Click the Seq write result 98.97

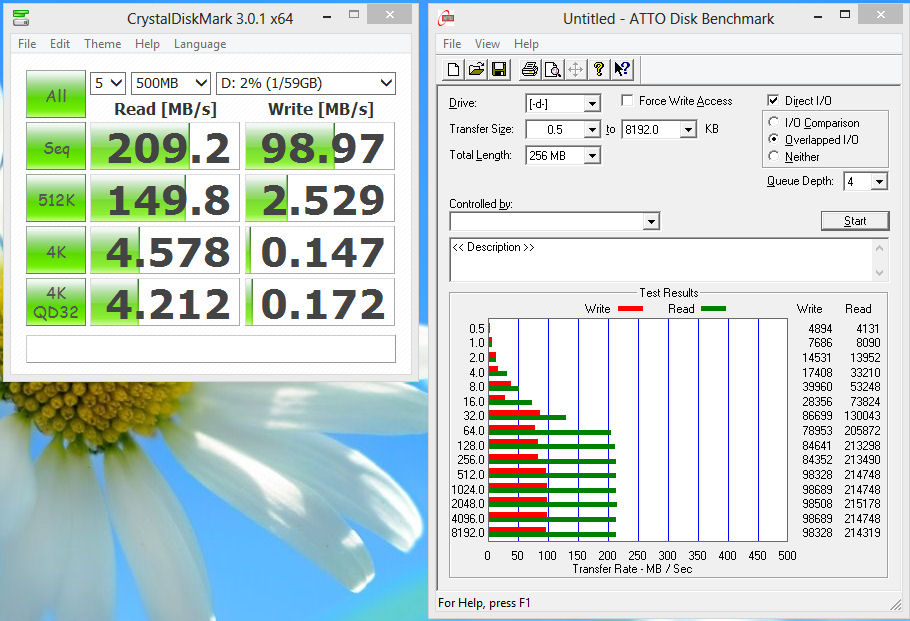pyautogui.click(x=320, y=146)
